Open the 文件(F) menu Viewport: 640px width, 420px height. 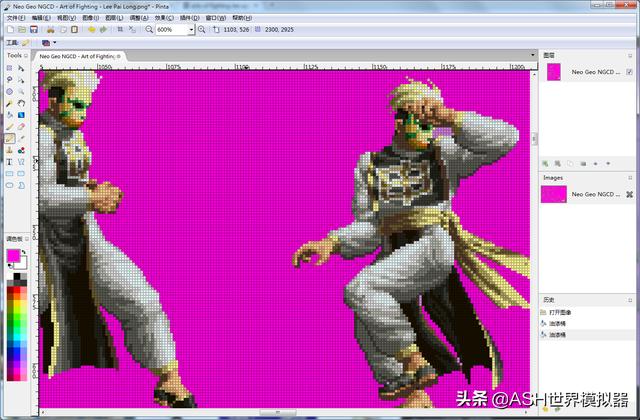pos(14,18)
